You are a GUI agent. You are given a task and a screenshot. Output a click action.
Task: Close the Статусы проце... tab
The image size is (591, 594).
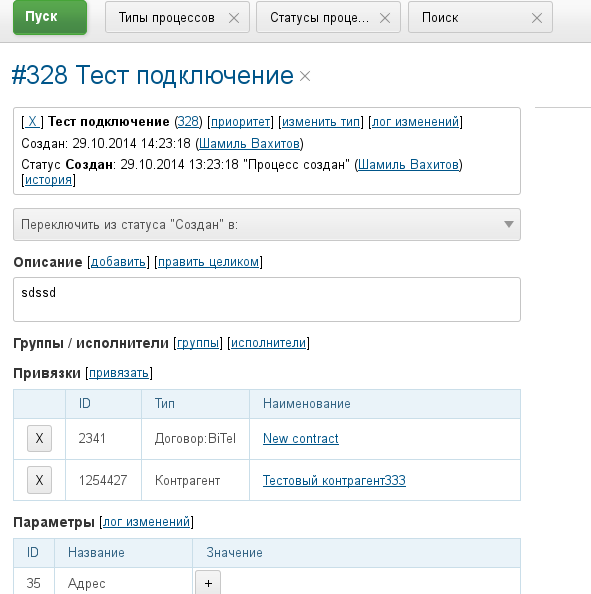coord(385,18)
